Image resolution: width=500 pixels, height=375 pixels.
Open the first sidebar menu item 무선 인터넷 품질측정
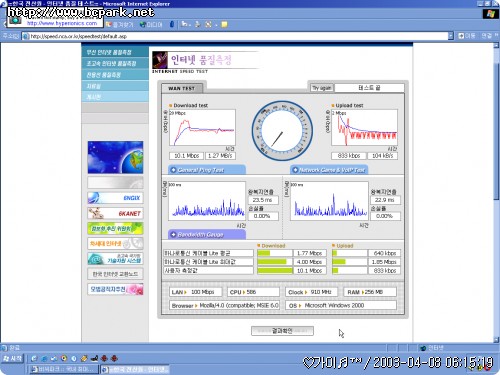coord(115,52)
